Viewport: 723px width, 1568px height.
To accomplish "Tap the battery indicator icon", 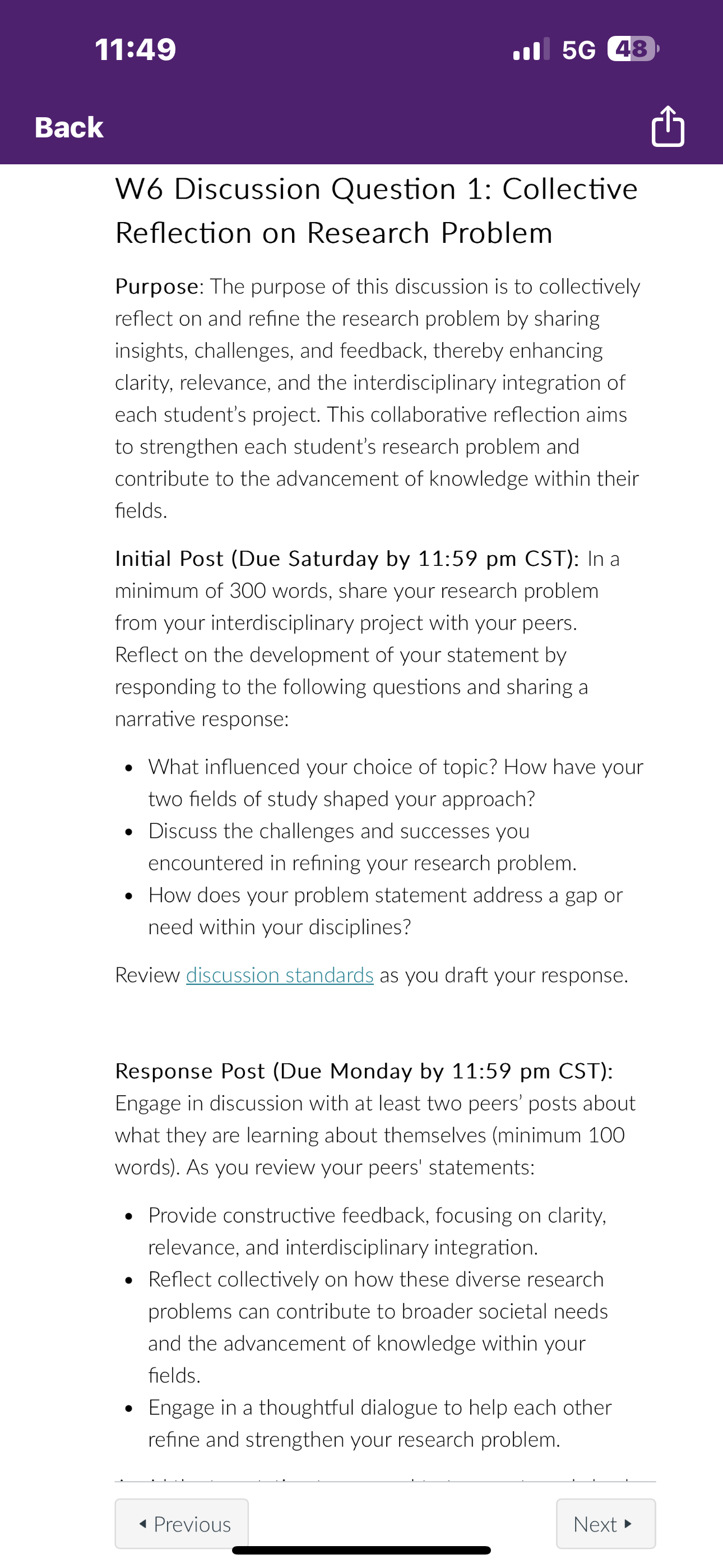I will click(x=633, y=49).
